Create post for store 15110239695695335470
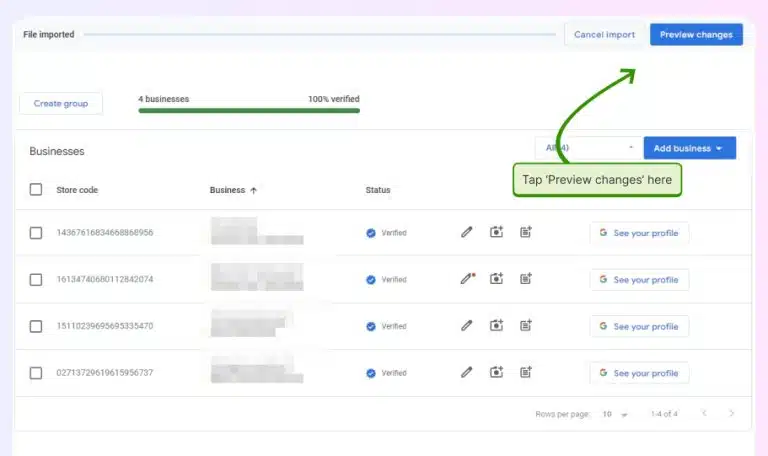This screenshot has height=456, width=768. coord(526,325)
